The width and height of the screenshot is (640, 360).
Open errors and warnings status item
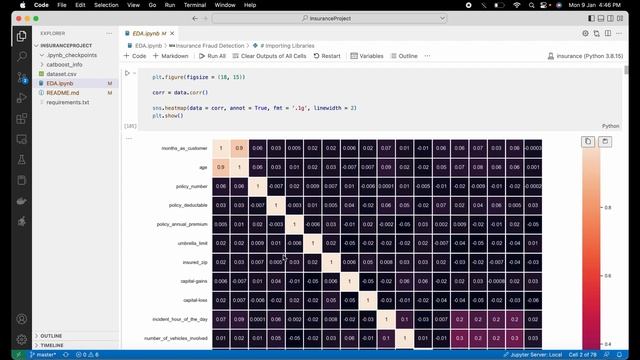(87, 355)
